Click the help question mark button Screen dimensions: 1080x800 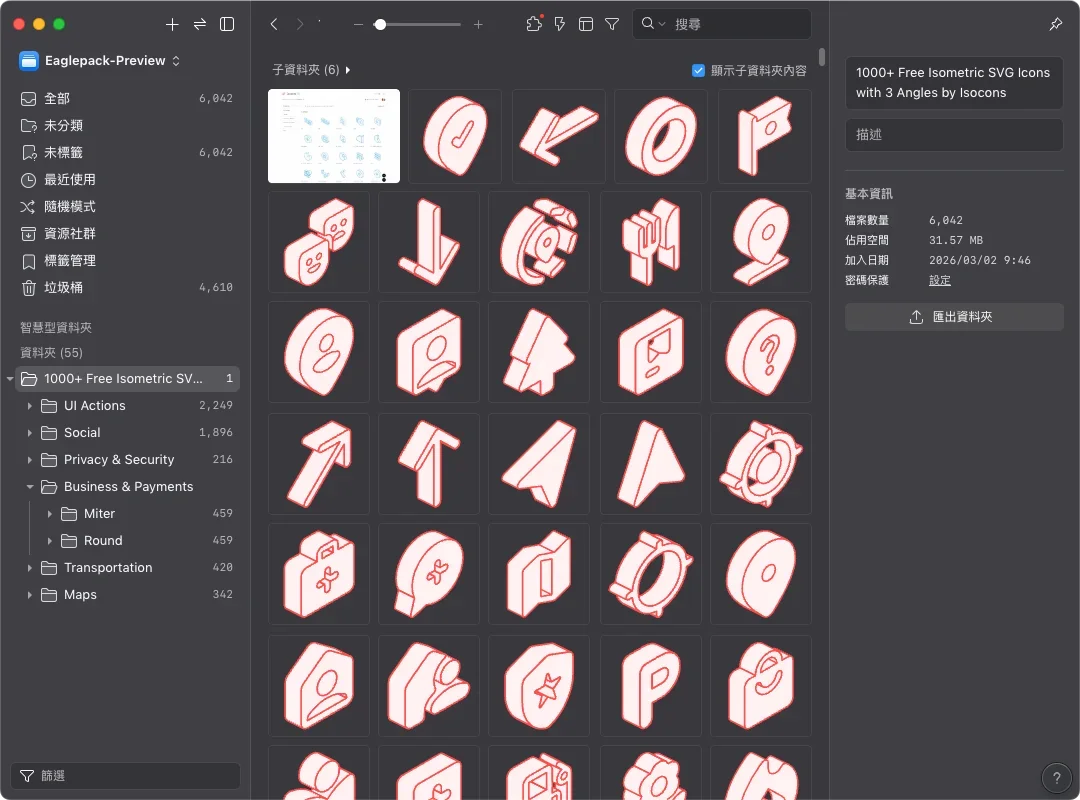tap(1056, 778)
